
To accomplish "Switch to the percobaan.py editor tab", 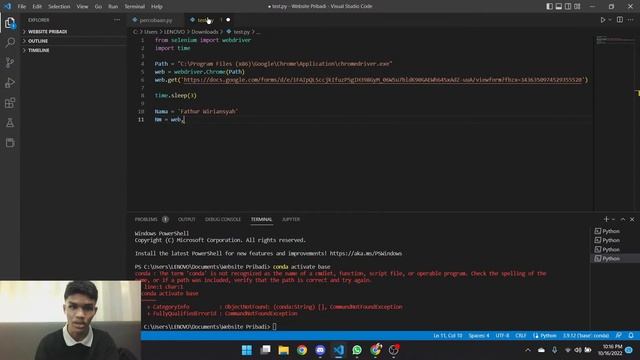I will click(156, 20).
